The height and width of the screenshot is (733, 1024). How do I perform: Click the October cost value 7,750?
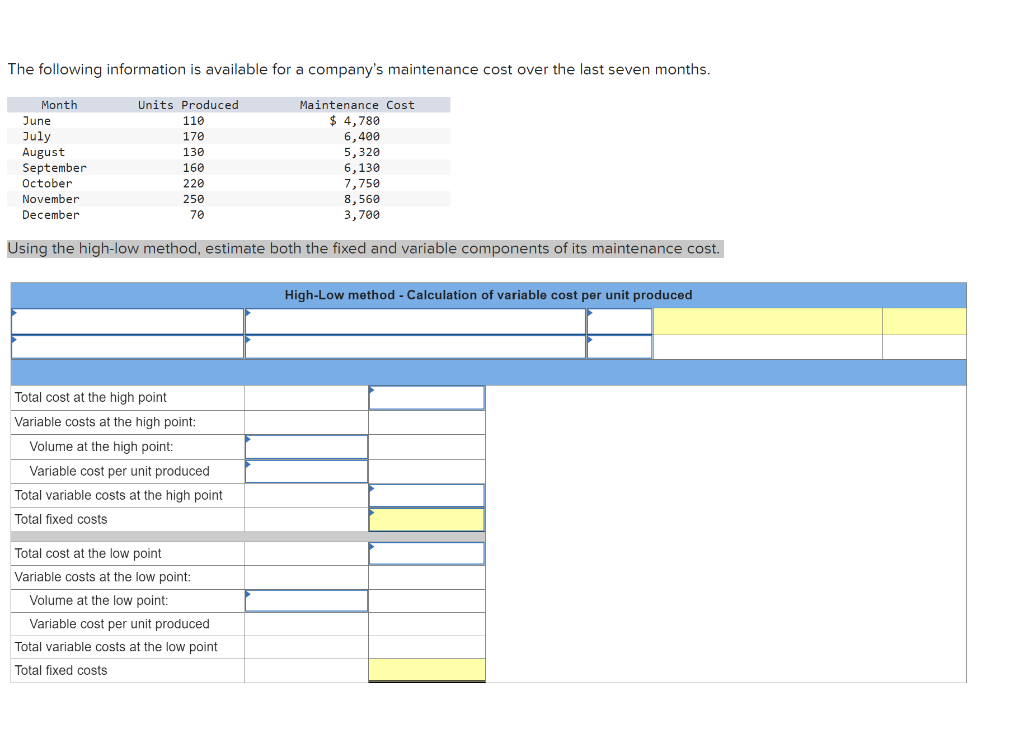tap(362, 184)
